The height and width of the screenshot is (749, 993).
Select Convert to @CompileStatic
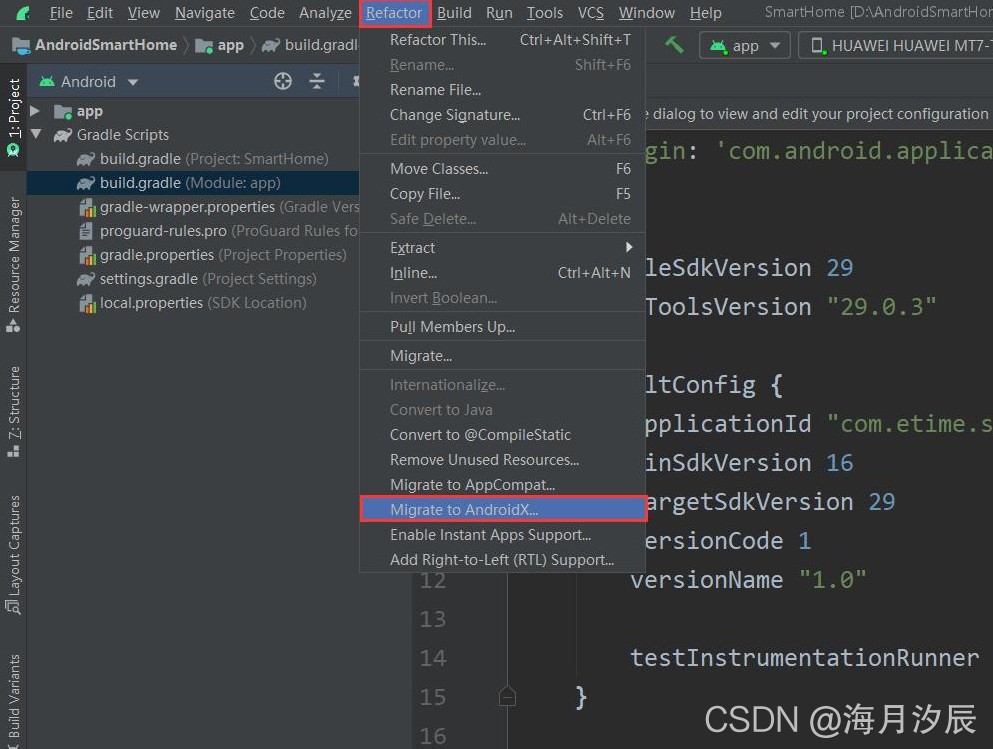503,434
